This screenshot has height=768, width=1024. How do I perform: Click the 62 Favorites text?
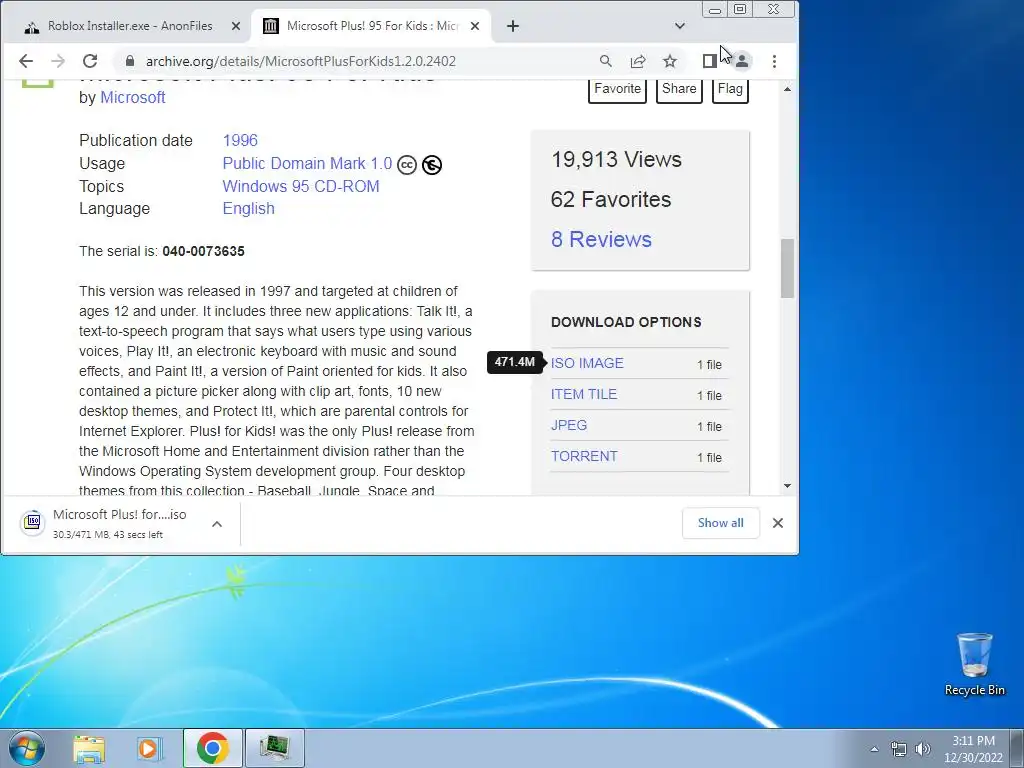coord(611,199)
